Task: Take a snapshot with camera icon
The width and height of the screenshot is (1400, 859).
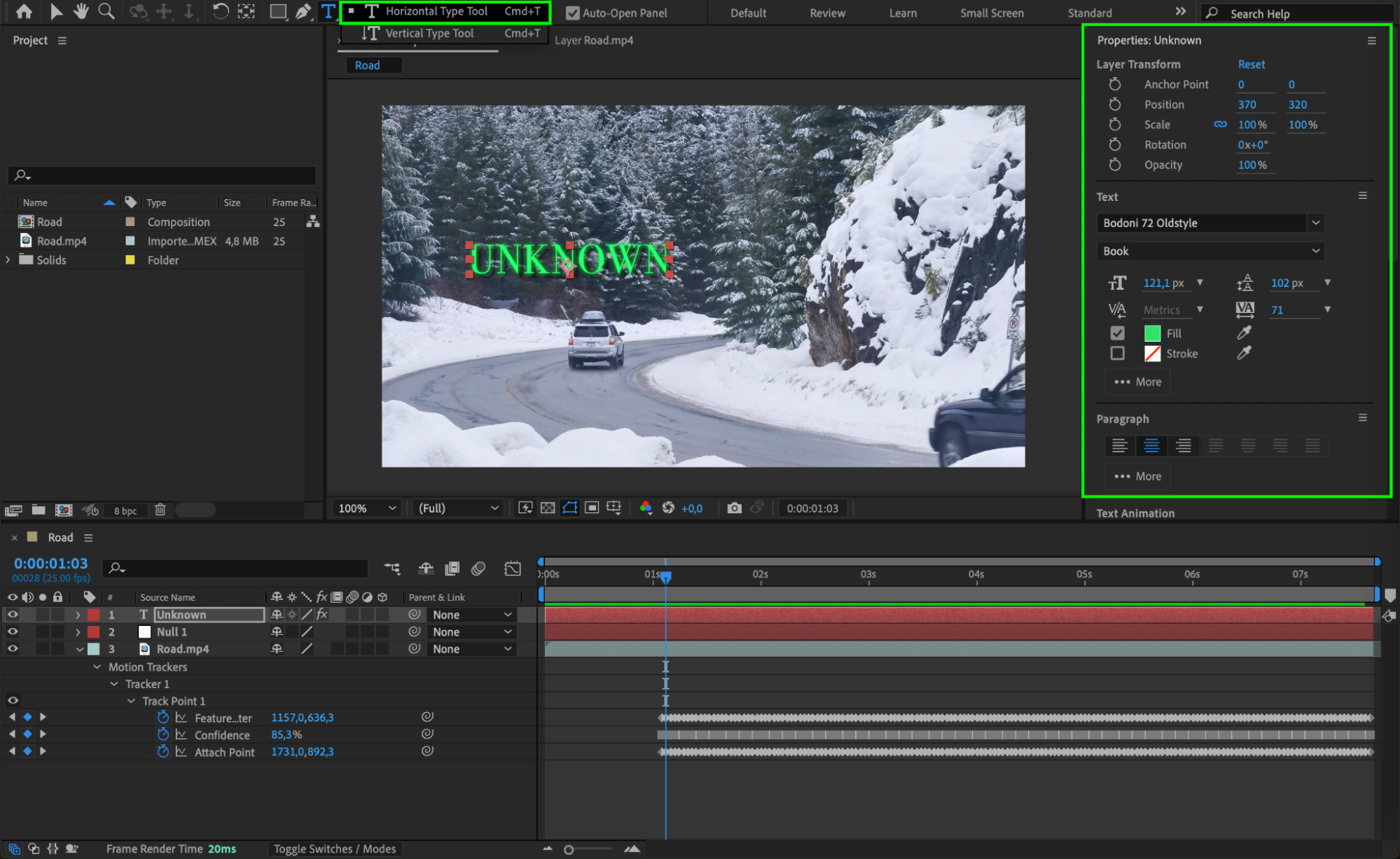Action: pyautogui.click(x=734, y=508)
